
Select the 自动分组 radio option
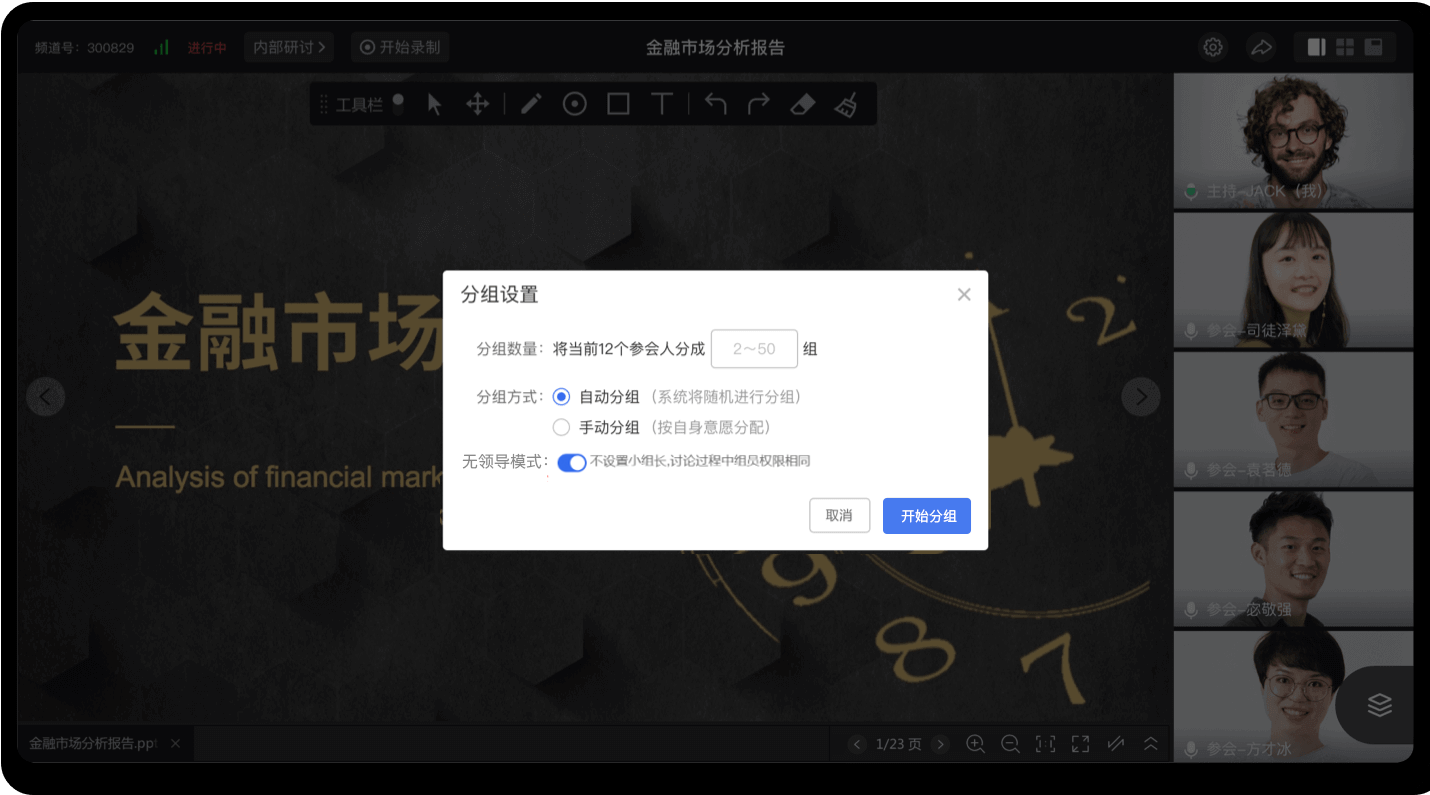561,397
